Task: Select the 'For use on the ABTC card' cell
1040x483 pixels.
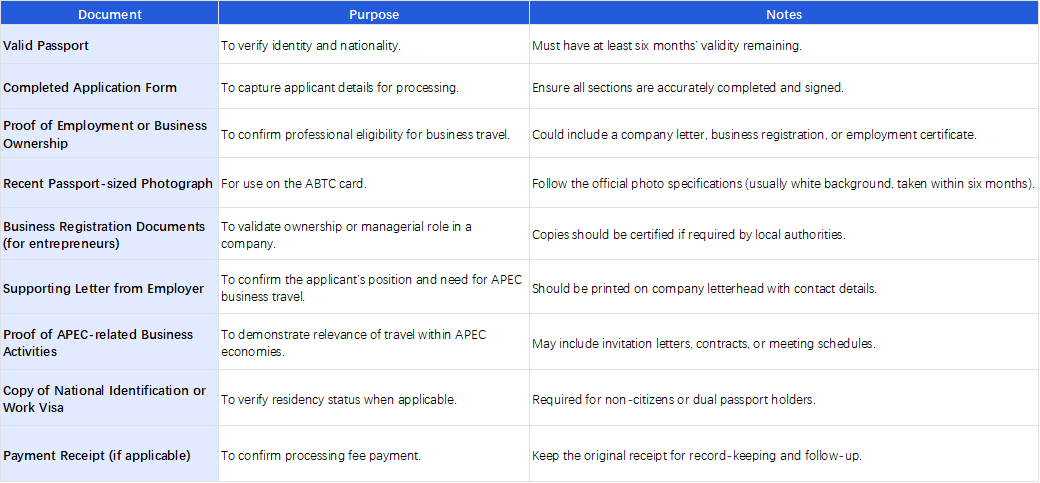Action: click(374, 184)
